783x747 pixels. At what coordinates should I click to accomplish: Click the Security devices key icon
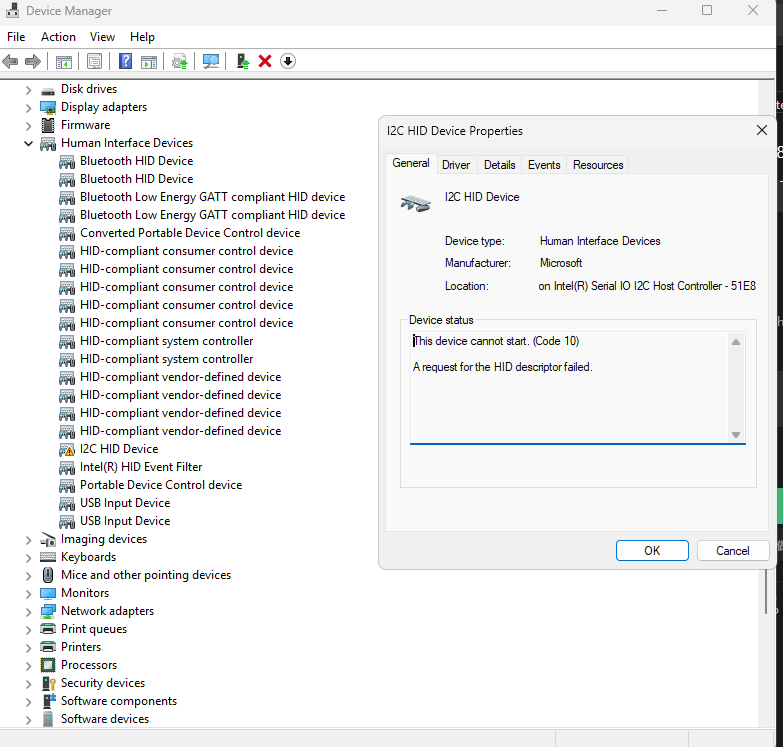pos(48,683)
